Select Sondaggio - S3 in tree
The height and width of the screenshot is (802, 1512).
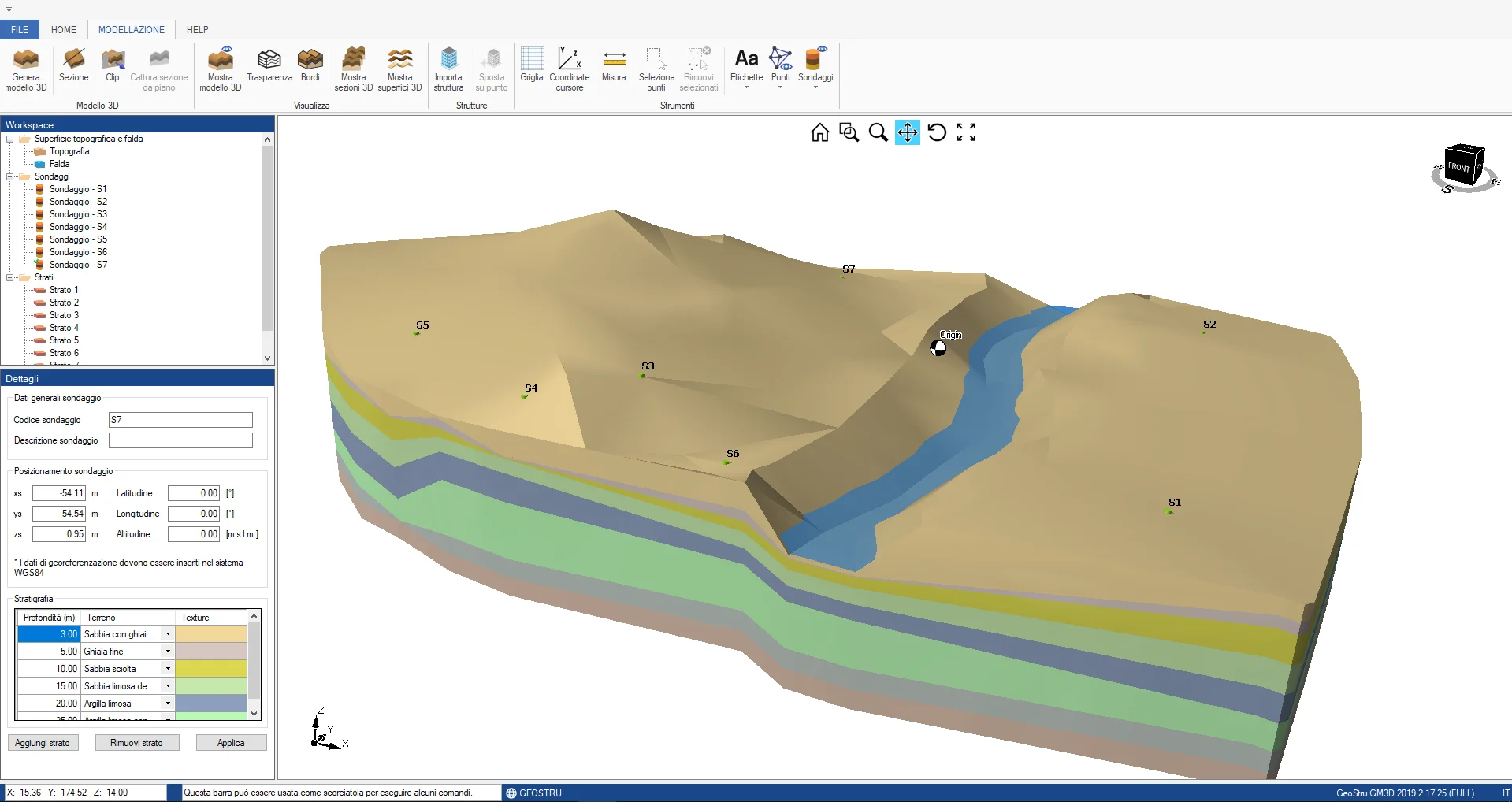pos(78,214)
